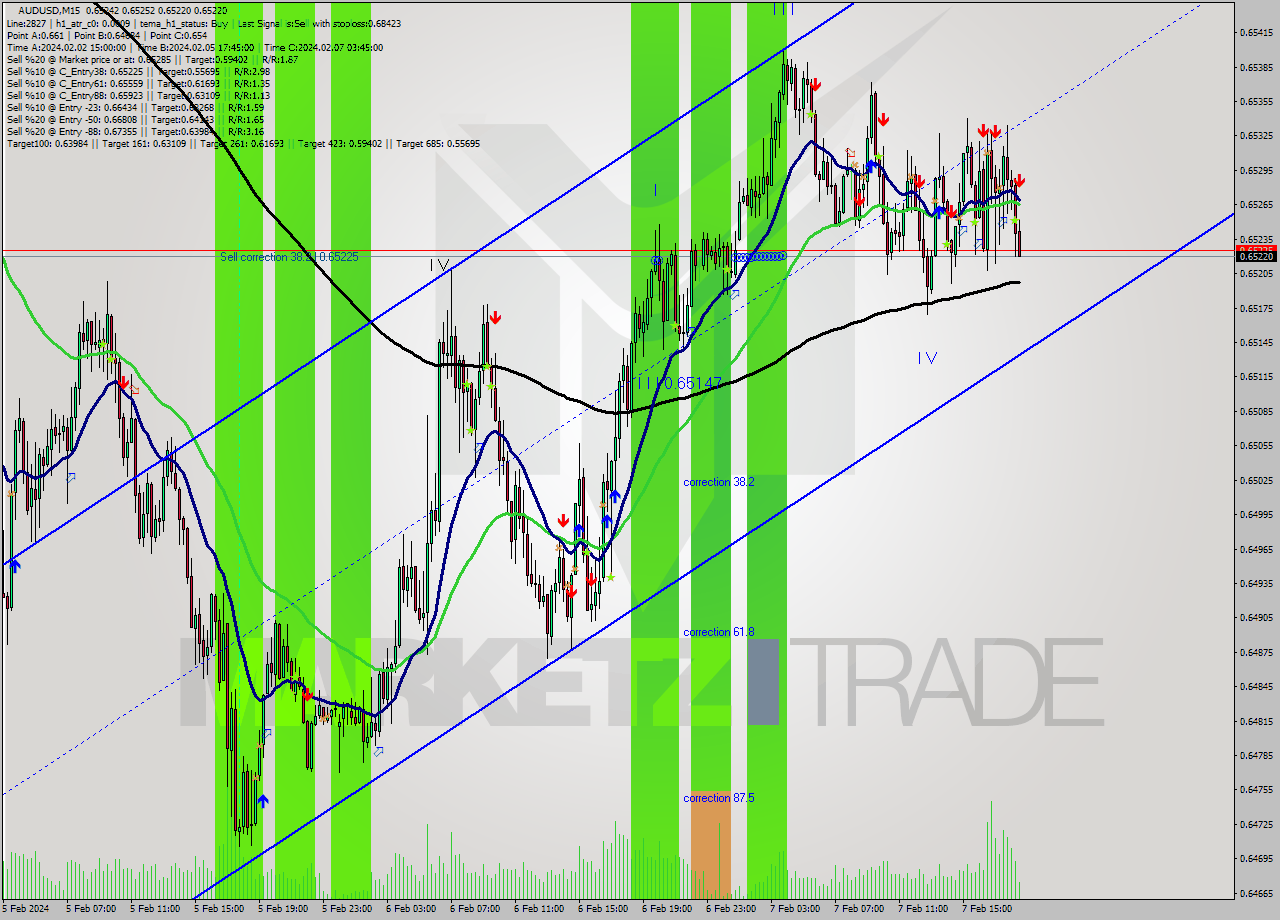Click the 'Sell correction 38.2 | 0.65225' label
This screenshot has height=920, width=1280.
point(289,257)
